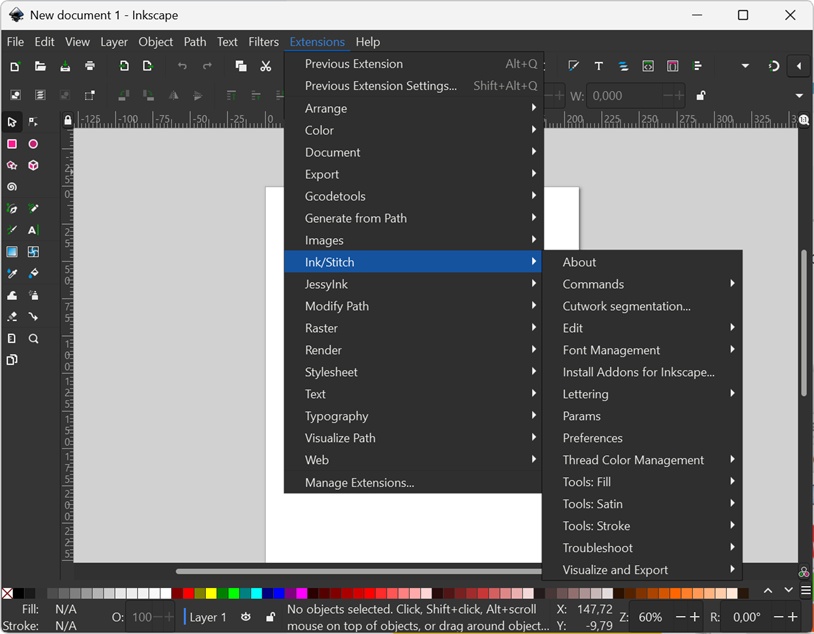
Task: Click the Open file folder icon
Action: point(40,66)
